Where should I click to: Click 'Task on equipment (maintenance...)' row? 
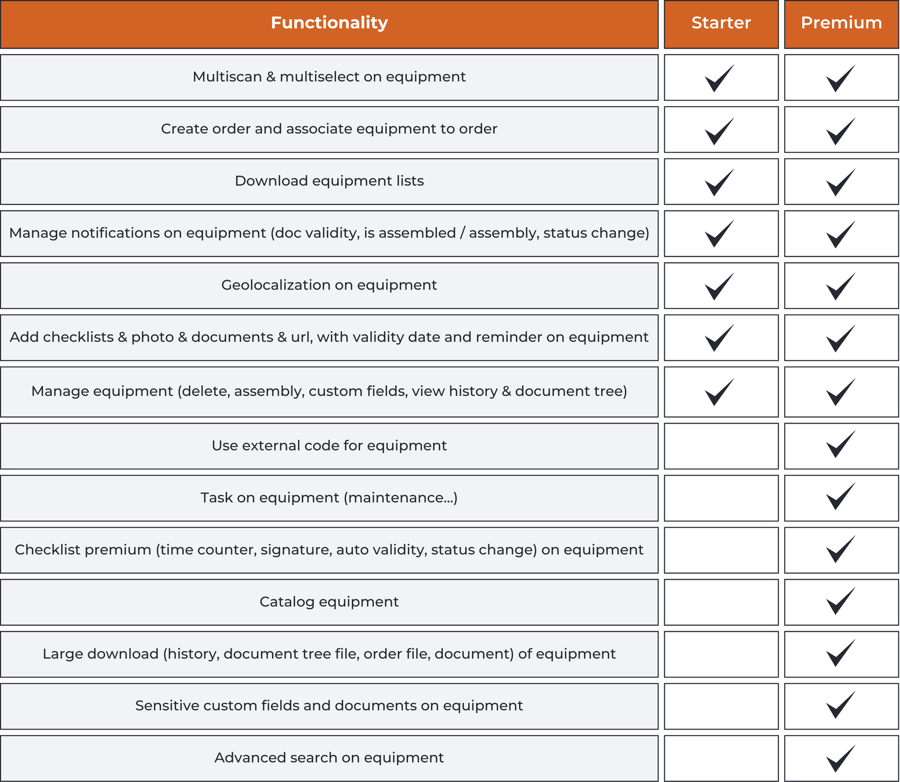click(x=329, y=497)
